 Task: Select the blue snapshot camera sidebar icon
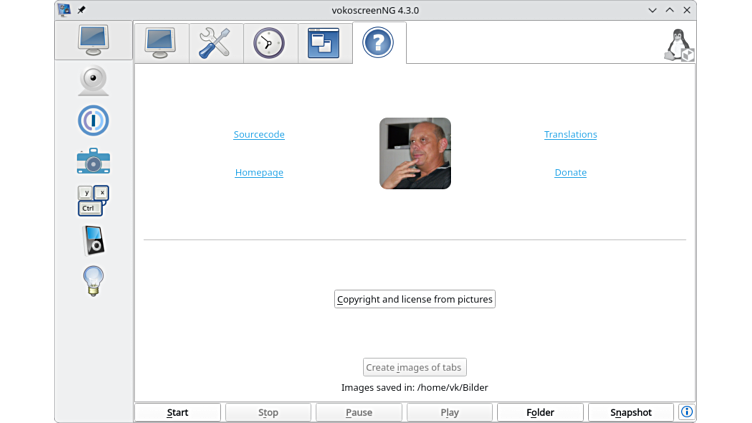point(93,161)
